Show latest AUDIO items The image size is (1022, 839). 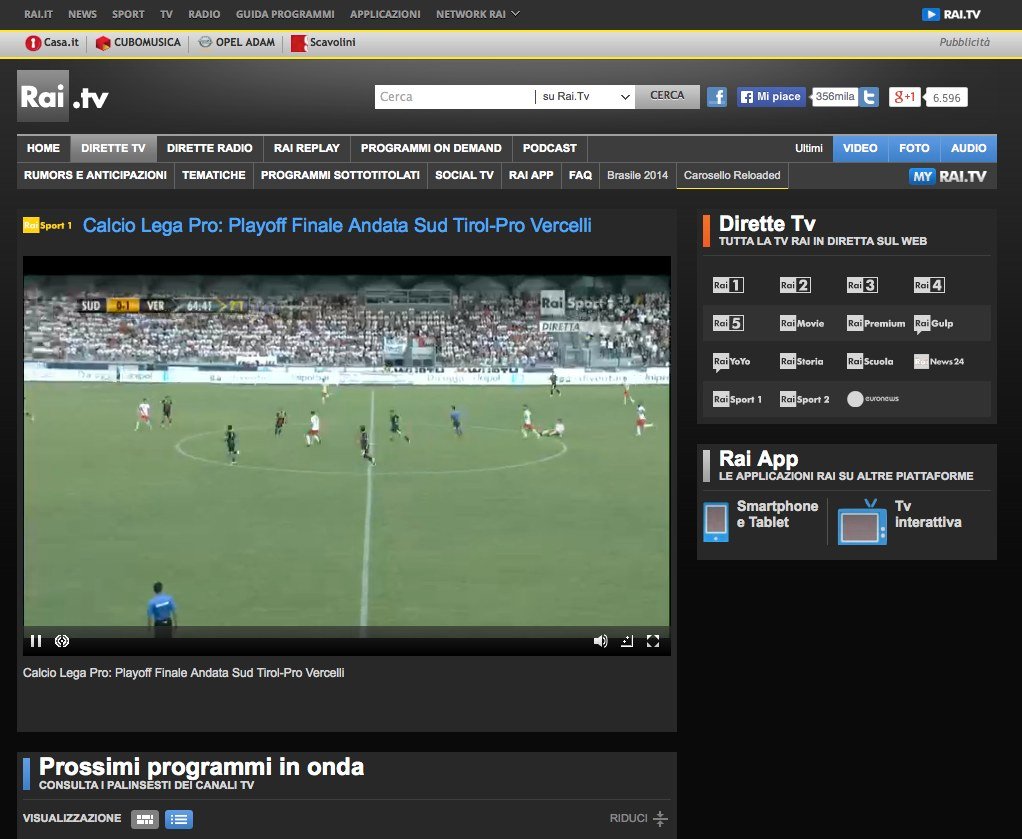coord(969,148)
